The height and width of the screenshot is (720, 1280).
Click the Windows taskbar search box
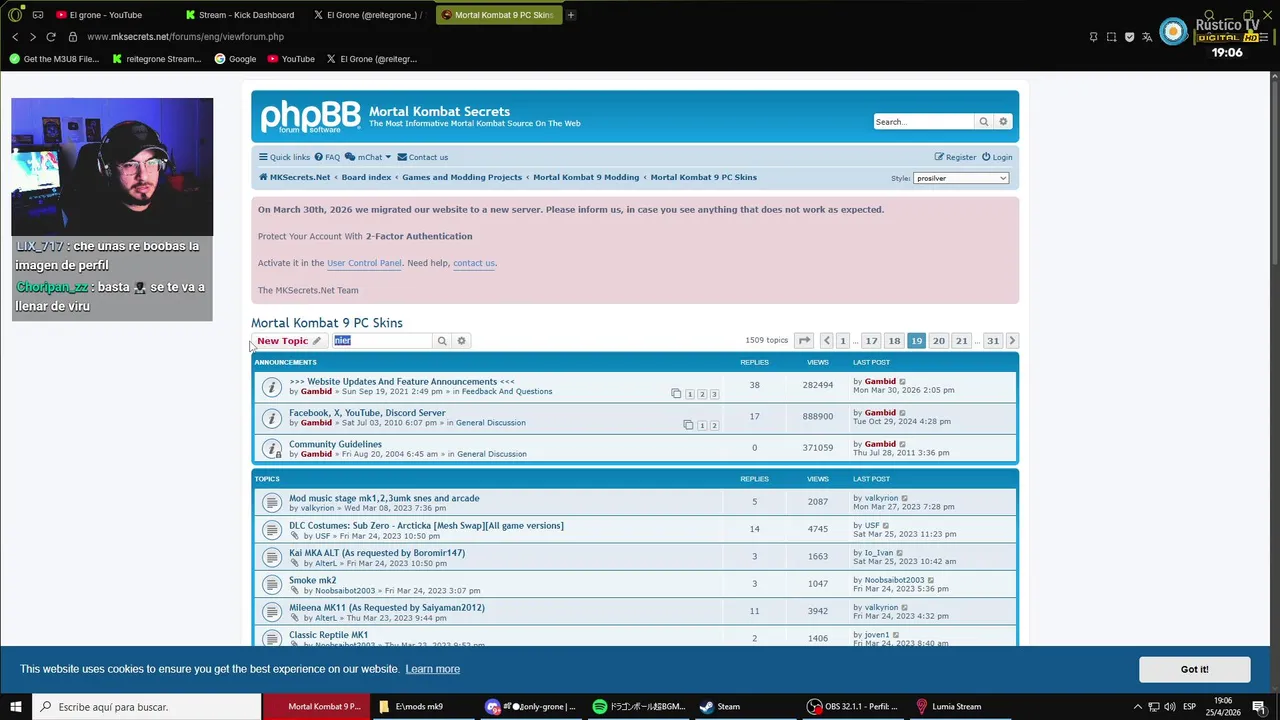(x=146, y=707)
